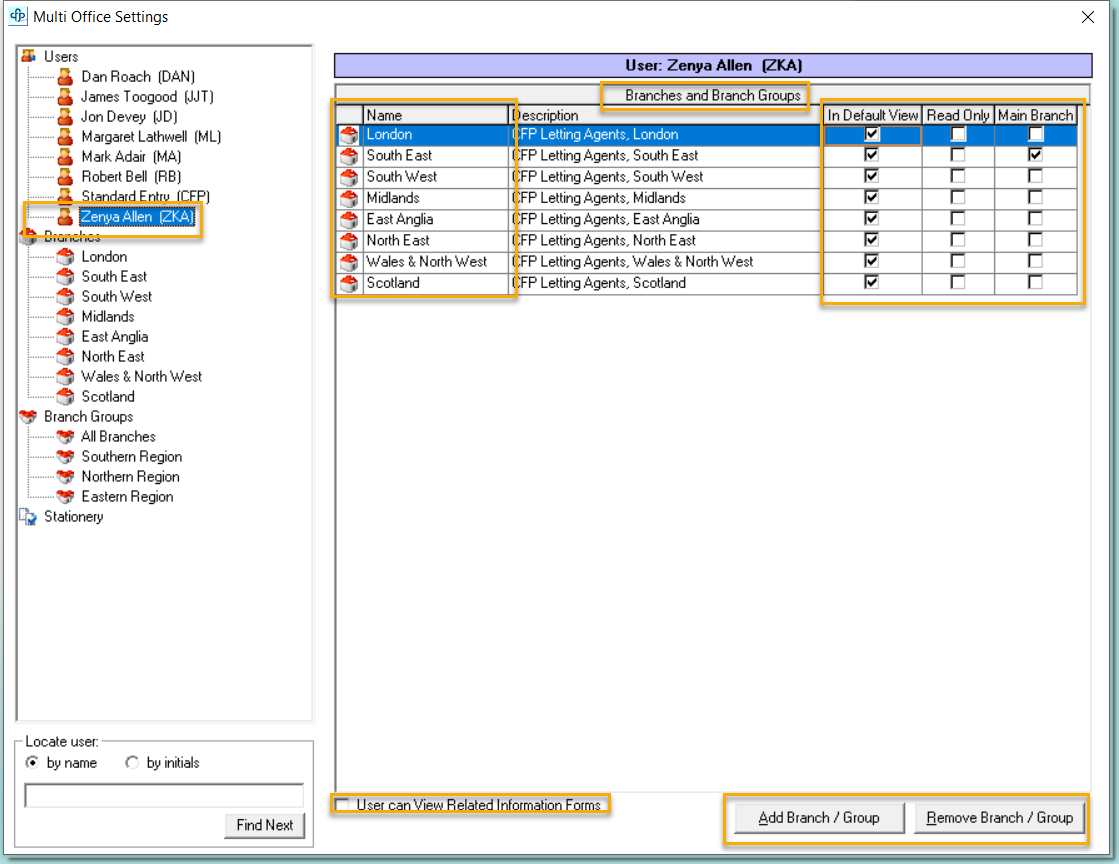This screenshot has width=1119, height=864.
Task: Click the Jon Devey user icon
Action: pyautogui.click(x=66, y=116)
